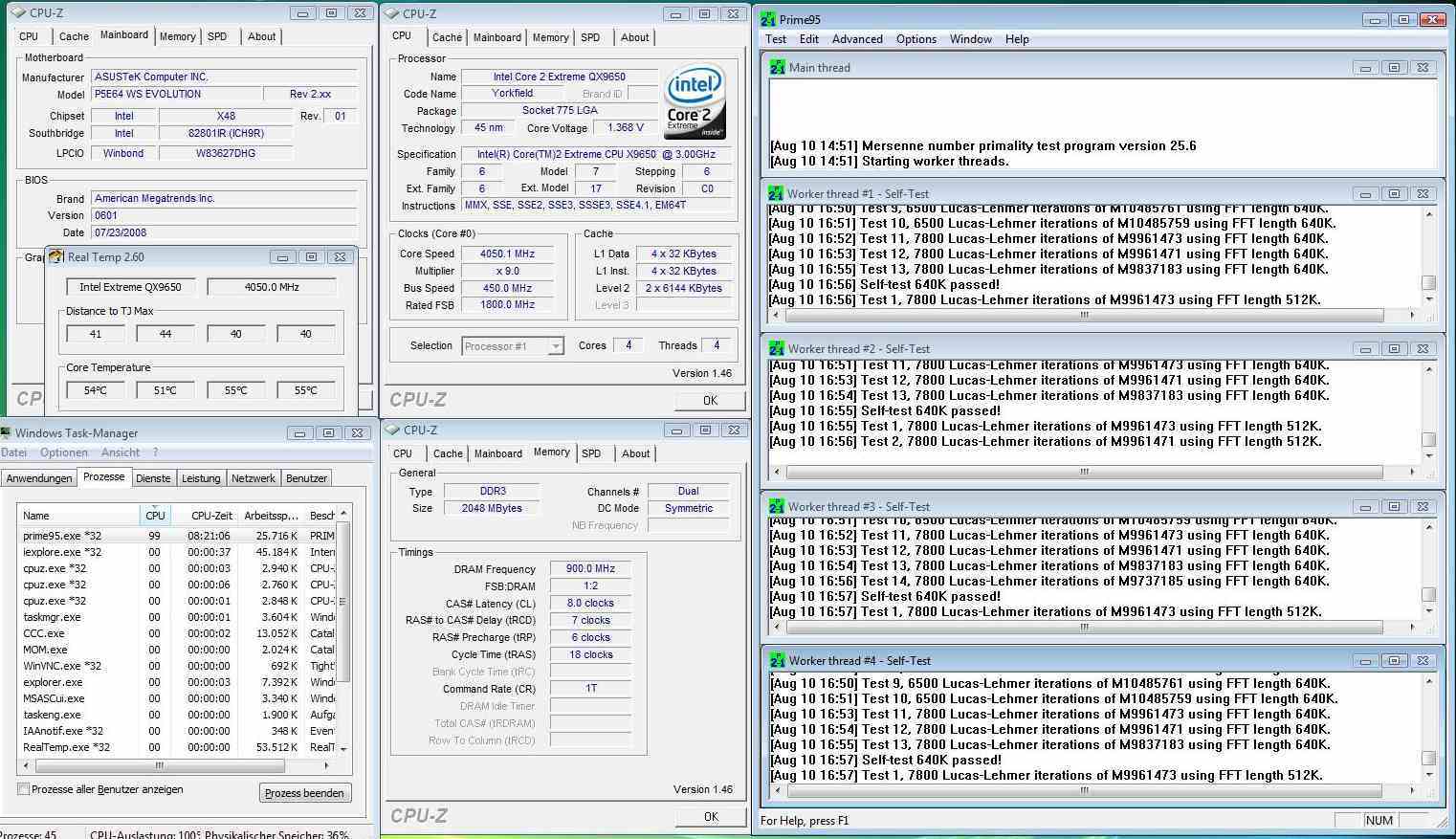
Task: Select the Cache tab in CPU-Z CPU window
Action: coord(447,37)
